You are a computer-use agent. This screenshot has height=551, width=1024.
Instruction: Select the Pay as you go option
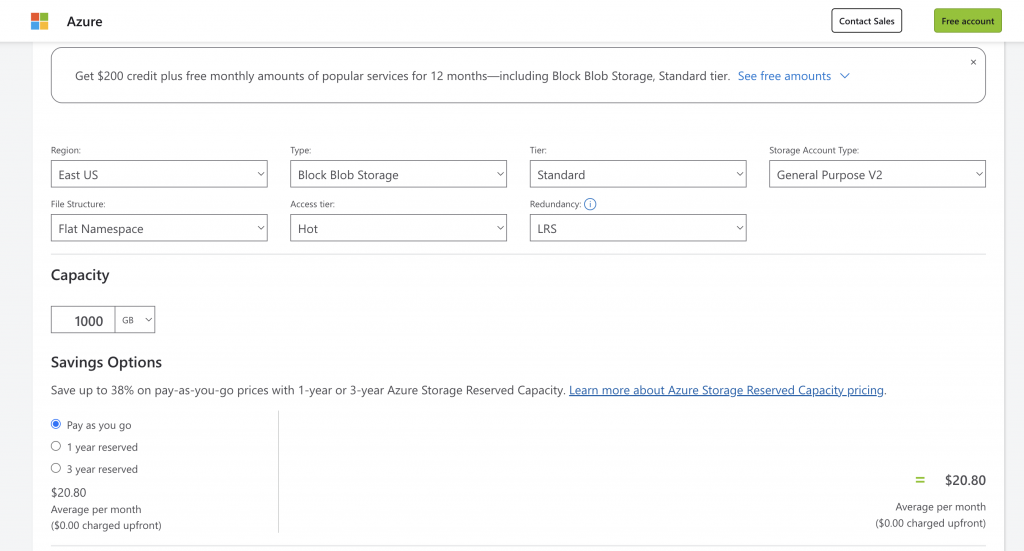point(56,425)
